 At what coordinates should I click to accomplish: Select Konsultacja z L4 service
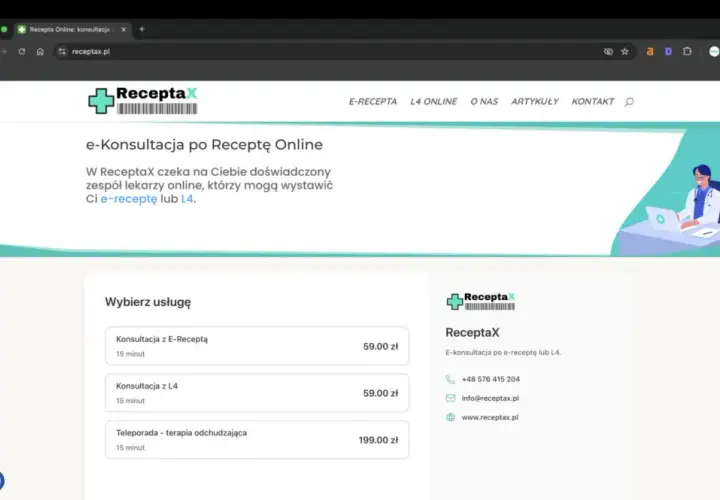[257, 393]
